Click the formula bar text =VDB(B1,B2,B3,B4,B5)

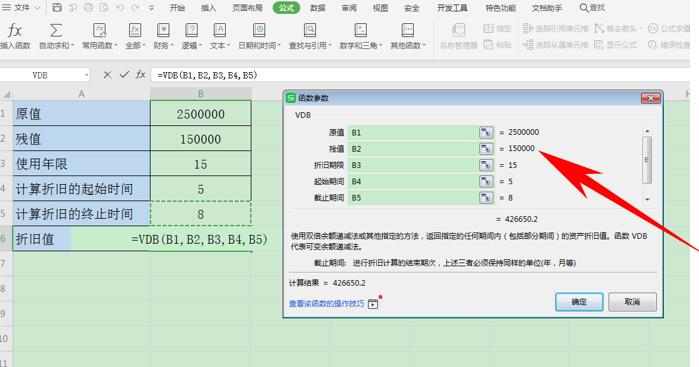[x=207, y=75]
